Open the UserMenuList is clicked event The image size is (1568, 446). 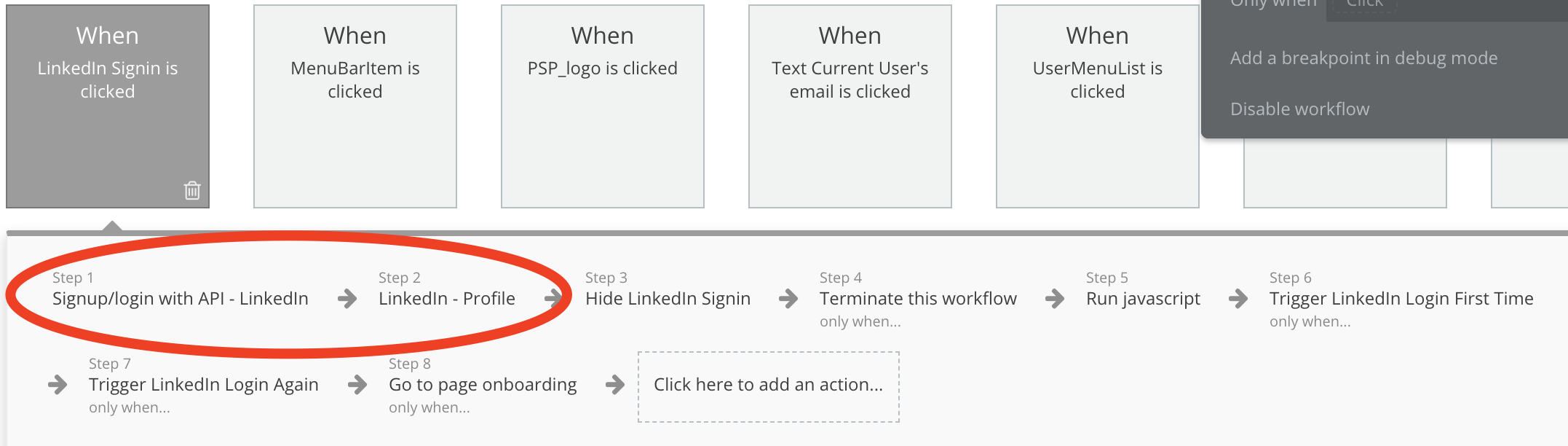(x=1098, y=106)
